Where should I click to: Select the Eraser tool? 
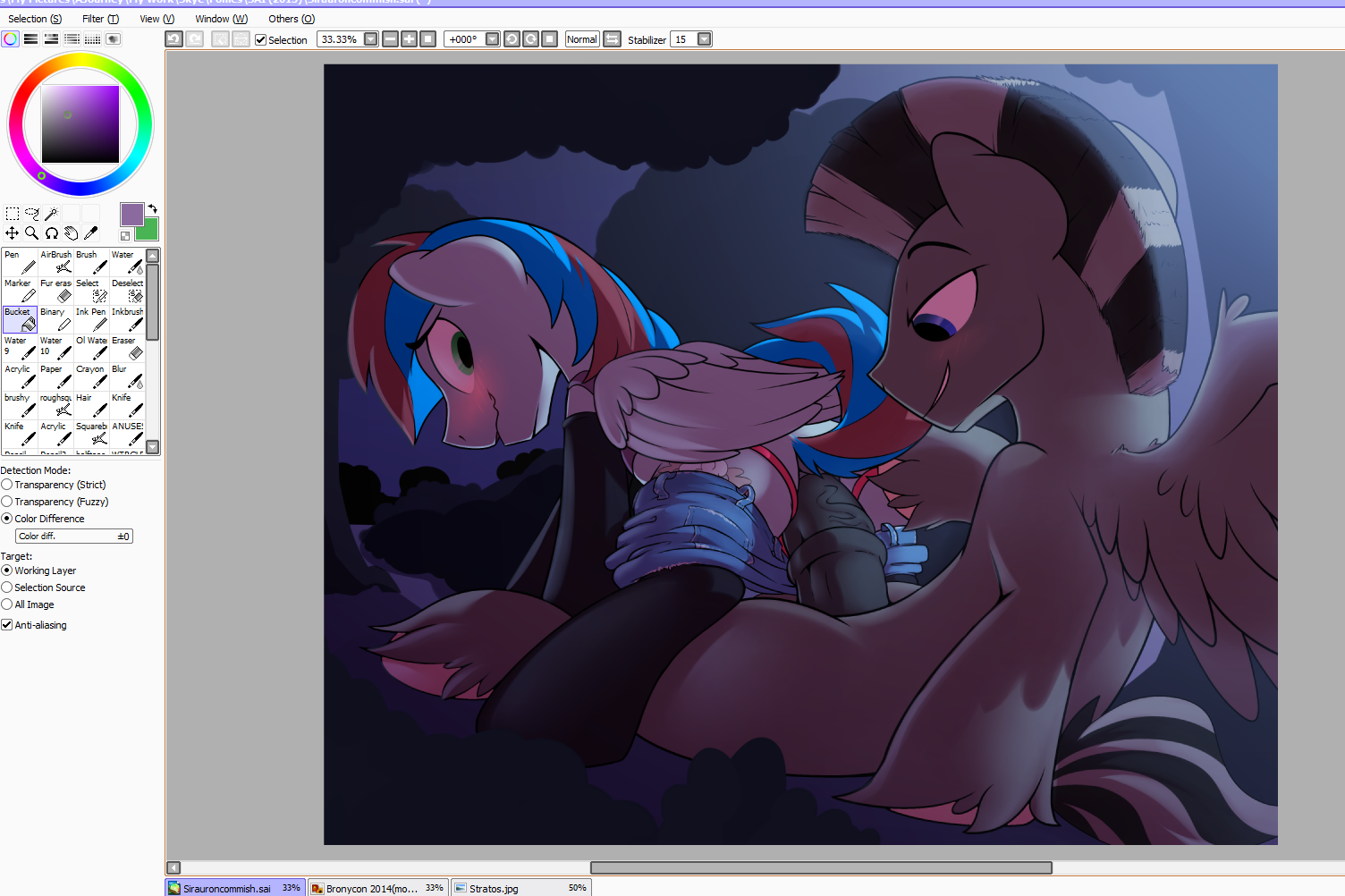click(x=127, y=348)
